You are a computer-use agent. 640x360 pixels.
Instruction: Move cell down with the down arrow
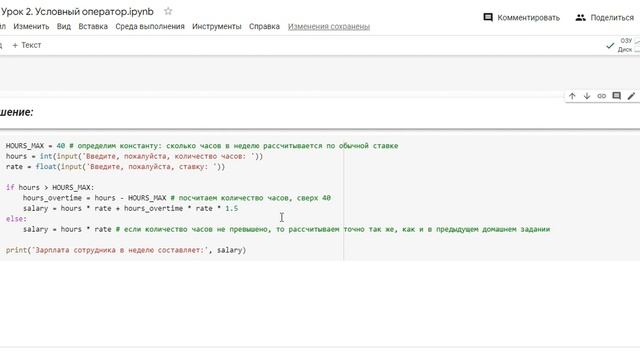(587, 96)
